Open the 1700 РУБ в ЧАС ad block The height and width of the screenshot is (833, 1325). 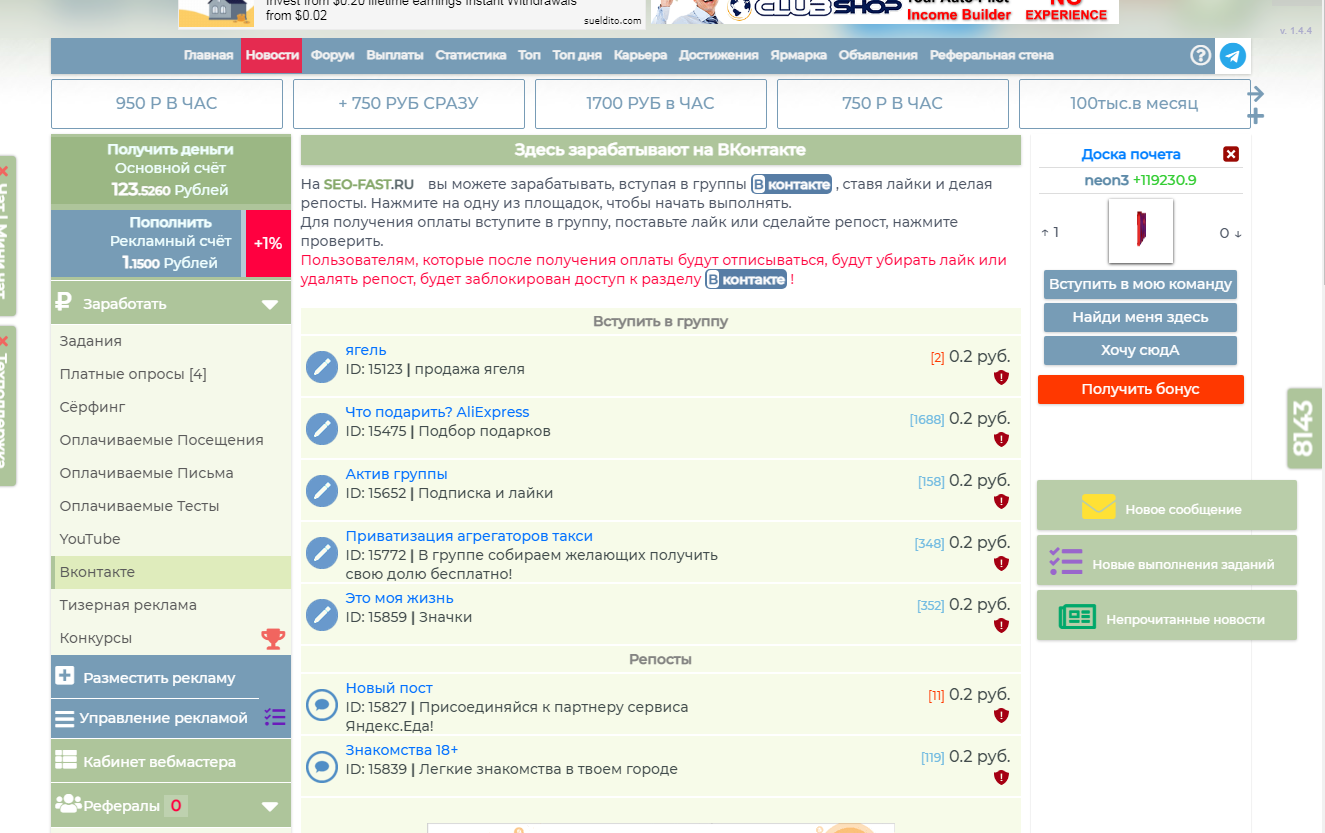pos(651,103)
